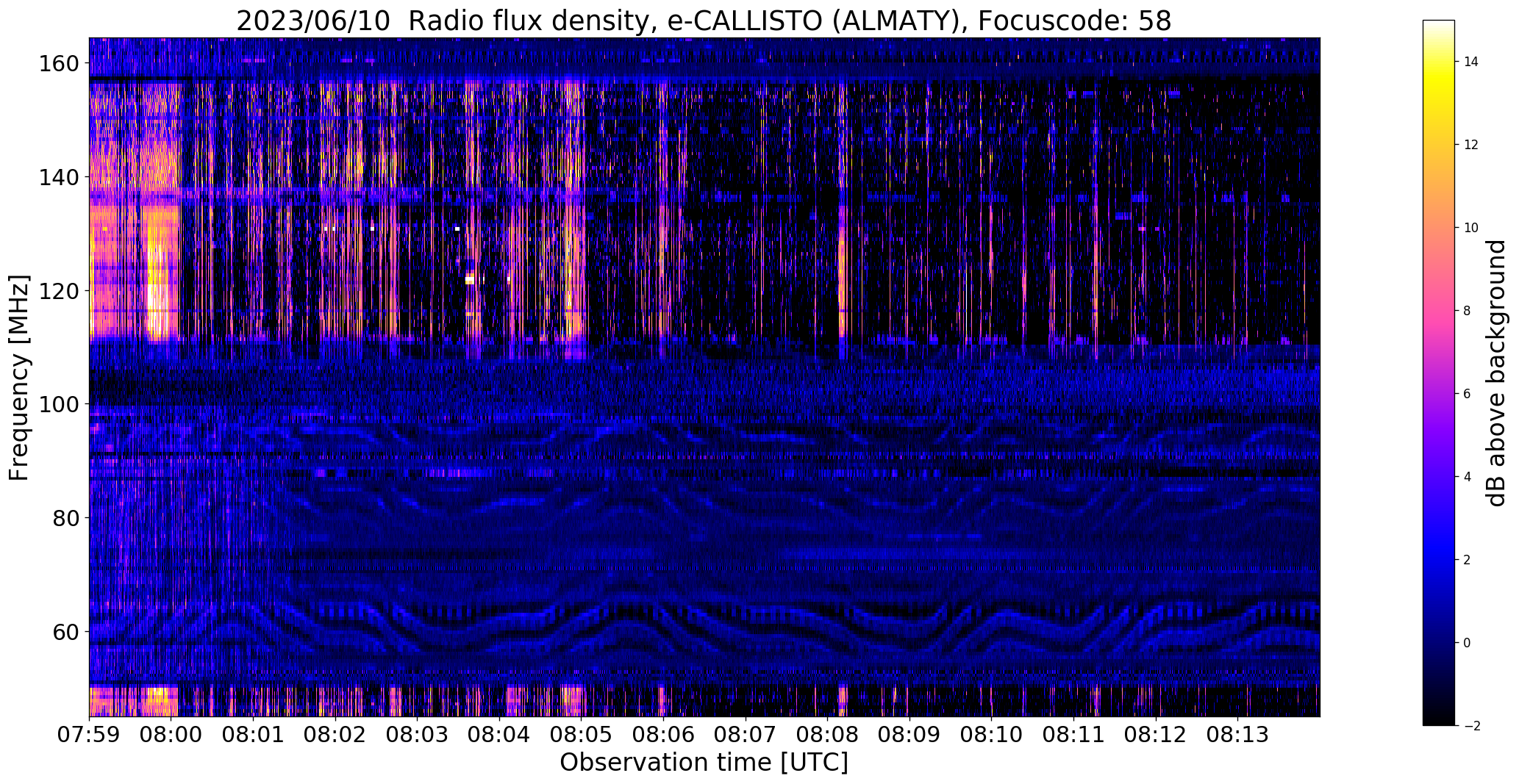Click the colorbar tick label 6
The height and width of the screenshot is (784, 1519).
click(1467, 394)
